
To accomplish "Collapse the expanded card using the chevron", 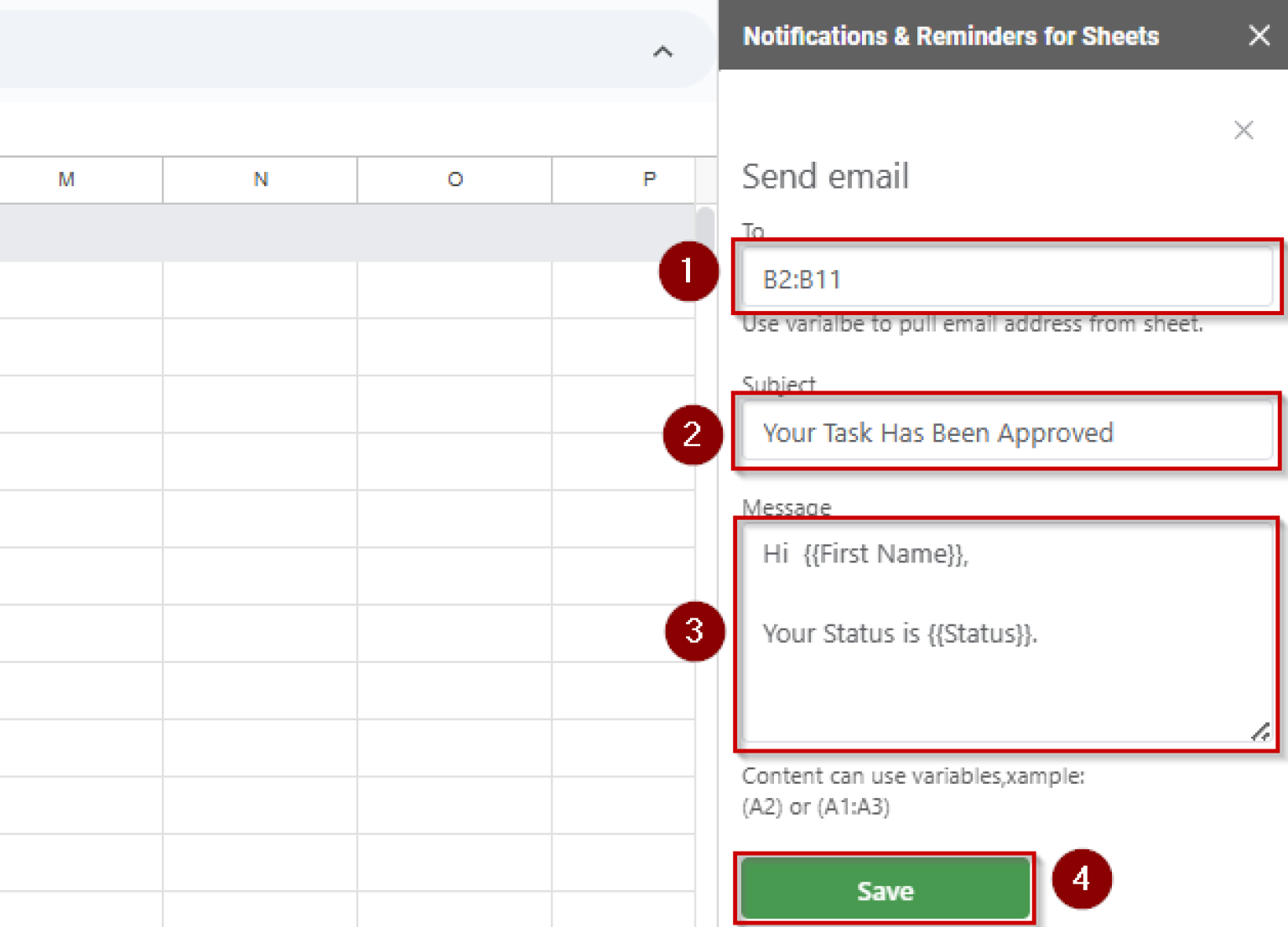I will 663,51.
